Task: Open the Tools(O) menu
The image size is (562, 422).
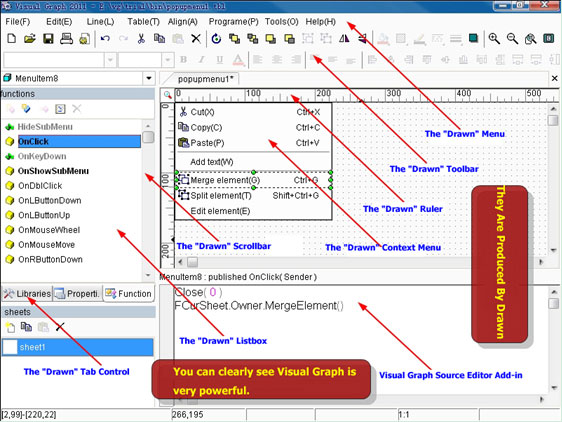Action: (x=281, y=22)
